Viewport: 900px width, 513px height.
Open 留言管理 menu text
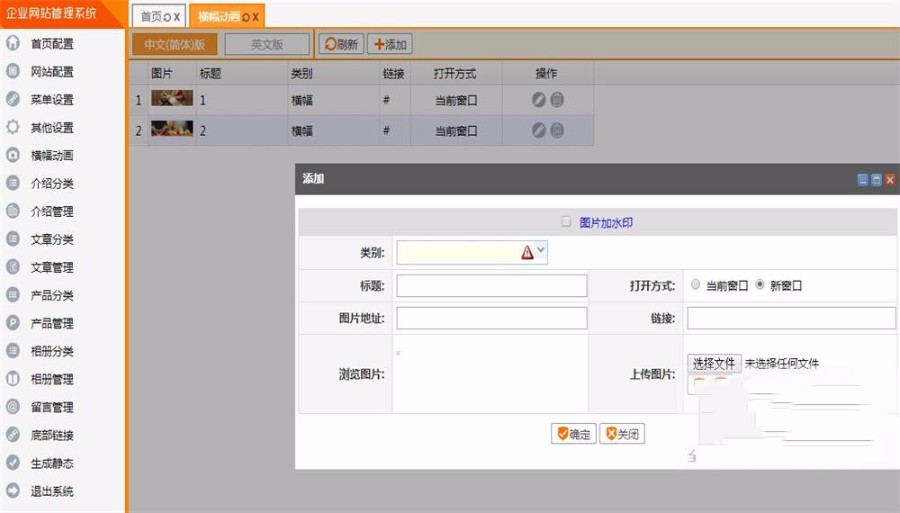click(x=52, y=407)
